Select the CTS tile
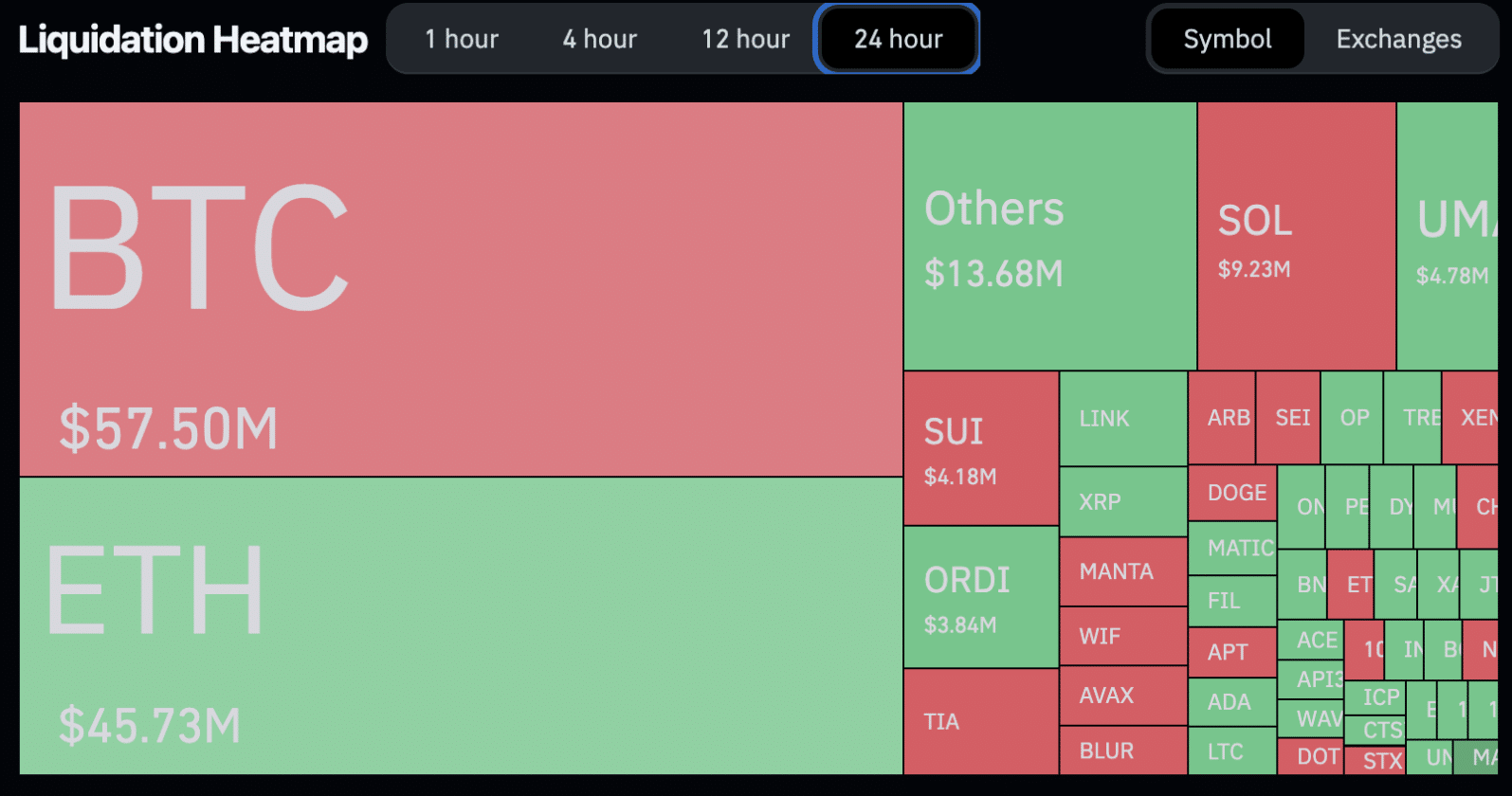 coord(1375,730)
